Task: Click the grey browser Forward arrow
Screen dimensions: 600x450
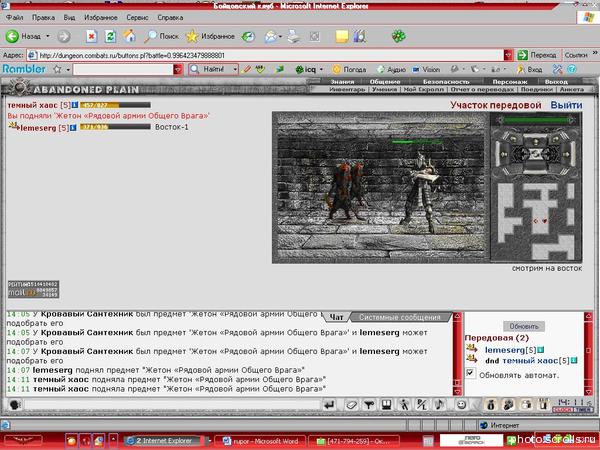Action: coord(64,36)
